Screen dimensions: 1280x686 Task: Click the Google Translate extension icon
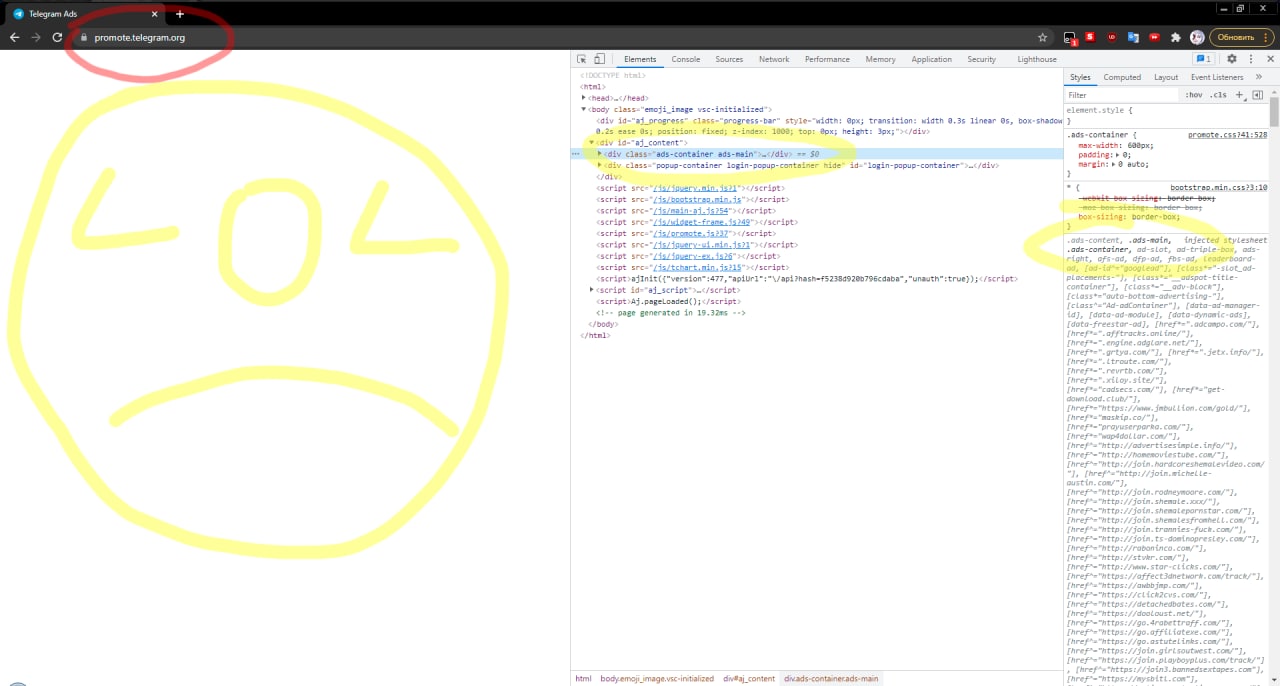coord(1133,37)
